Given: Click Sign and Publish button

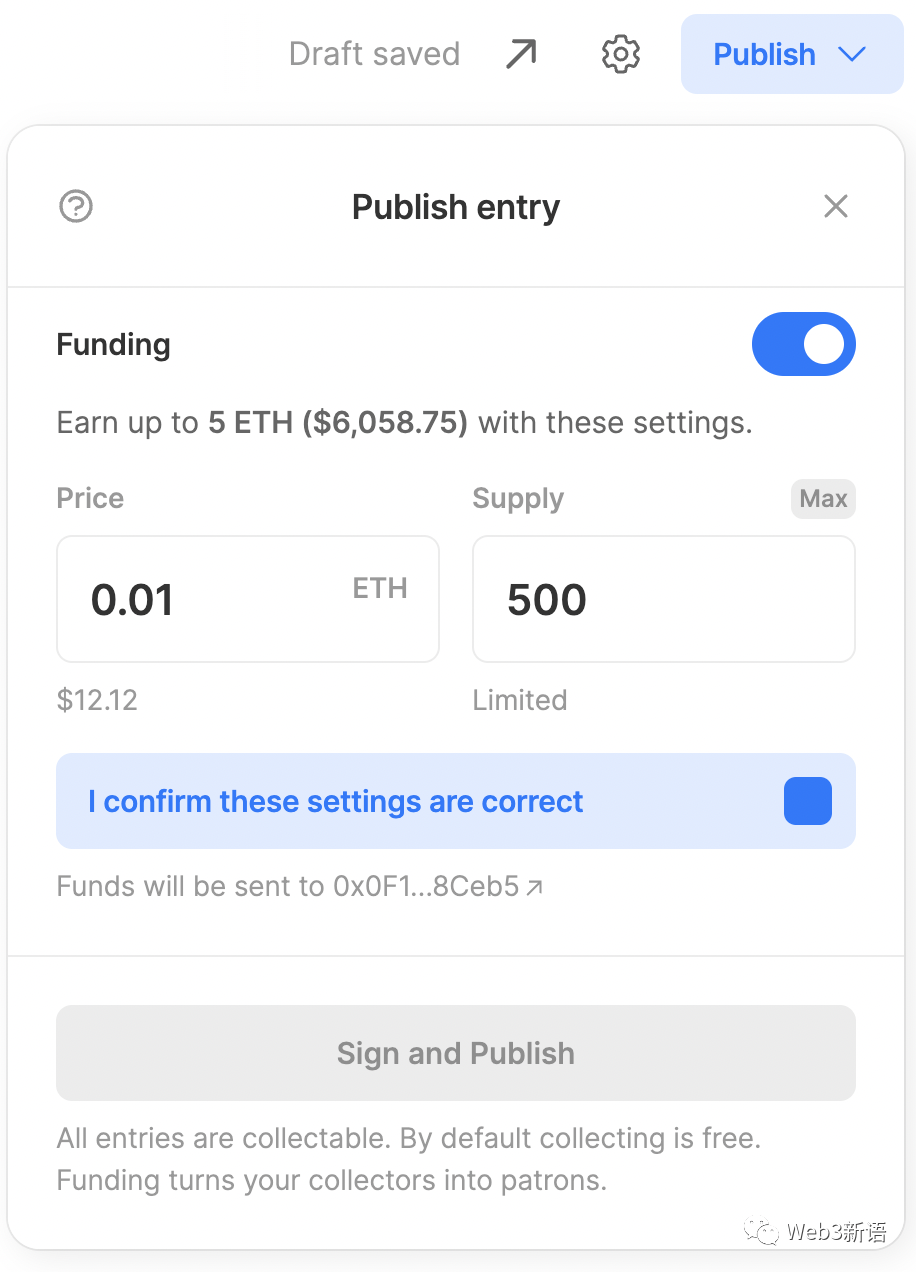Looking at the screenshot, I should pos(456,1053).
